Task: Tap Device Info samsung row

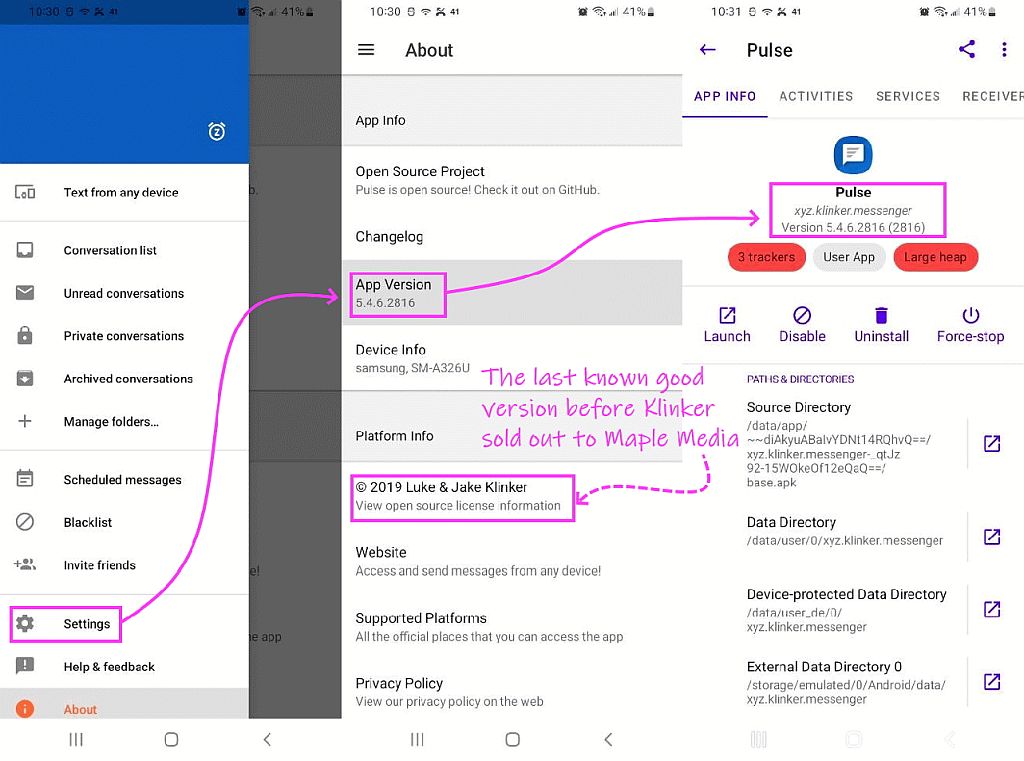Action: [512, 359]
